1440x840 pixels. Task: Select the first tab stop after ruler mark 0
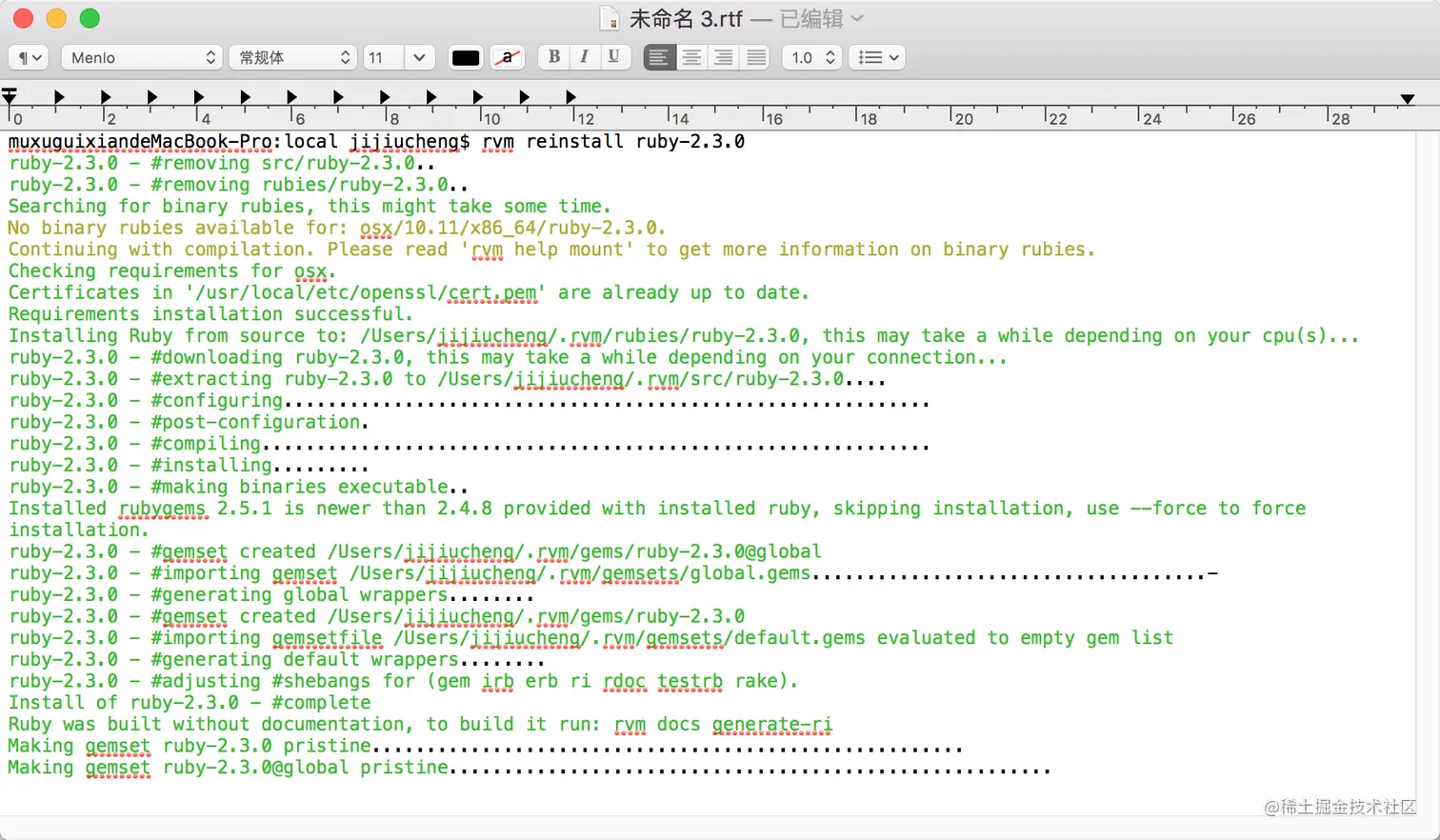59,97
